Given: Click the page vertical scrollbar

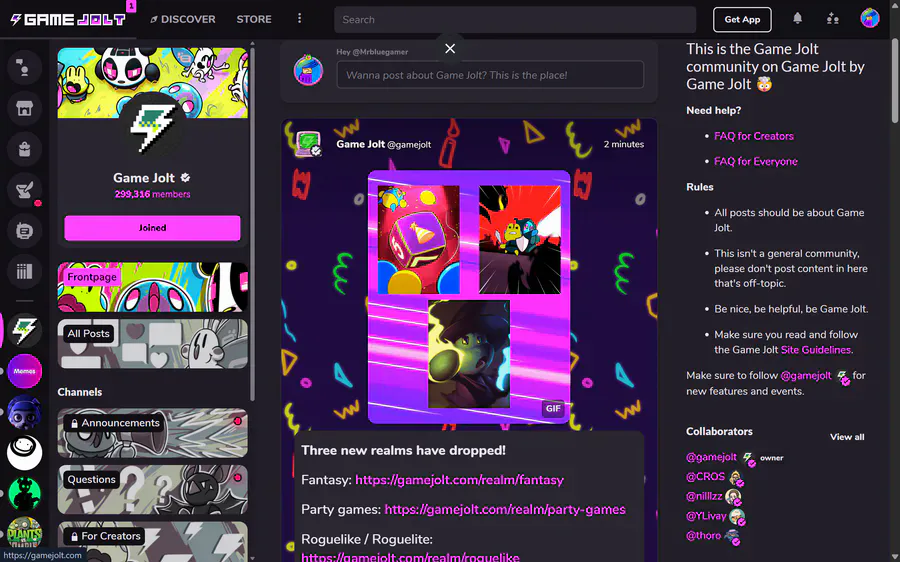Looking at the screenshot, I should [895, 80].
